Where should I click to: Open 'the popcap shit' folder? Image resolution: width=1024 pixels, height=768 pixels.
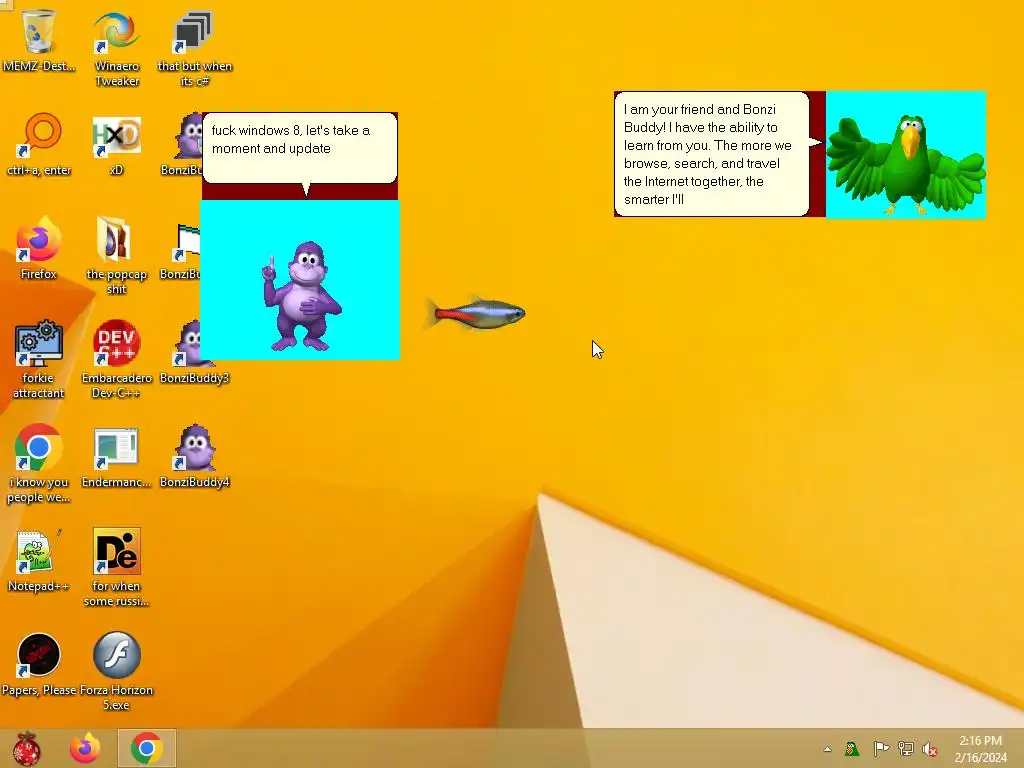[x=116, y=255]
